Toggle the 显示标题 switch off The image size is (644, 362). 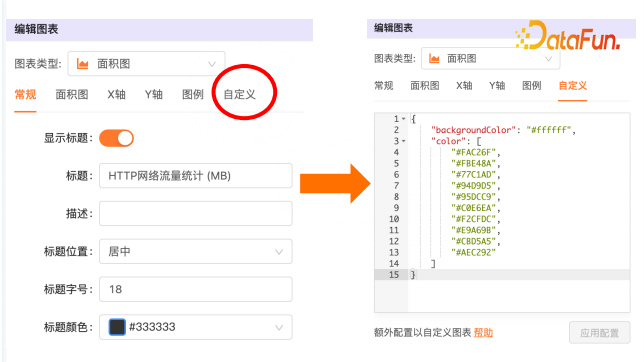tap(117, 138)
